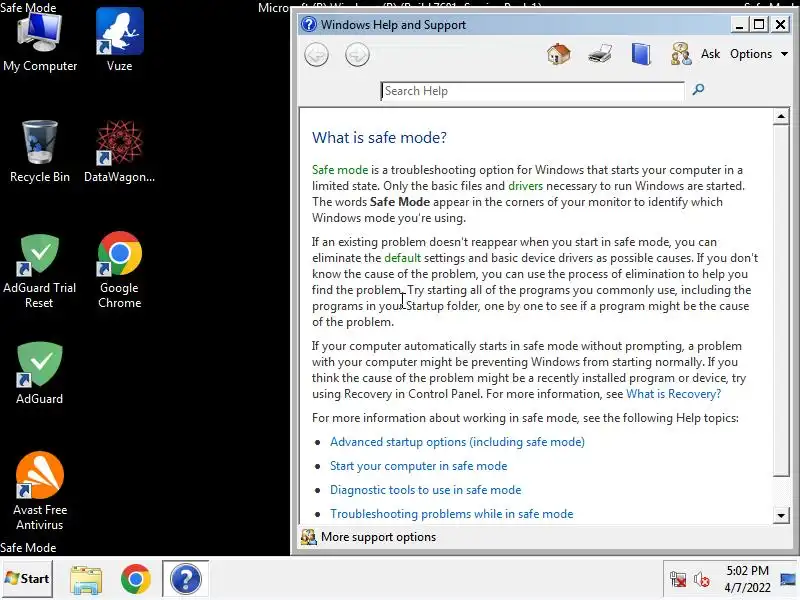Minimize the Windows Help and Support window
The height and width of the screenshot is (600, 800).
tap(738, 24)
